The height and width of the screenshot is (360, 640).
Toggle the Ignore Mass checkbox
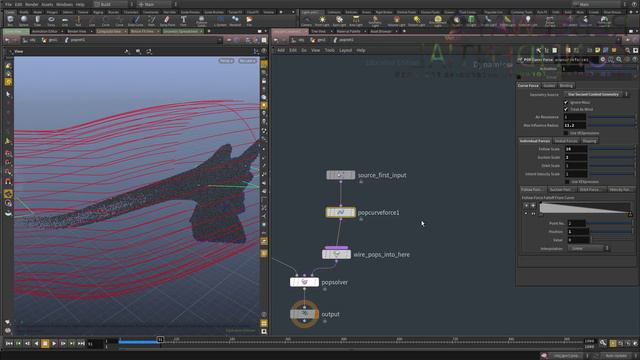click(x=566, y=102)
